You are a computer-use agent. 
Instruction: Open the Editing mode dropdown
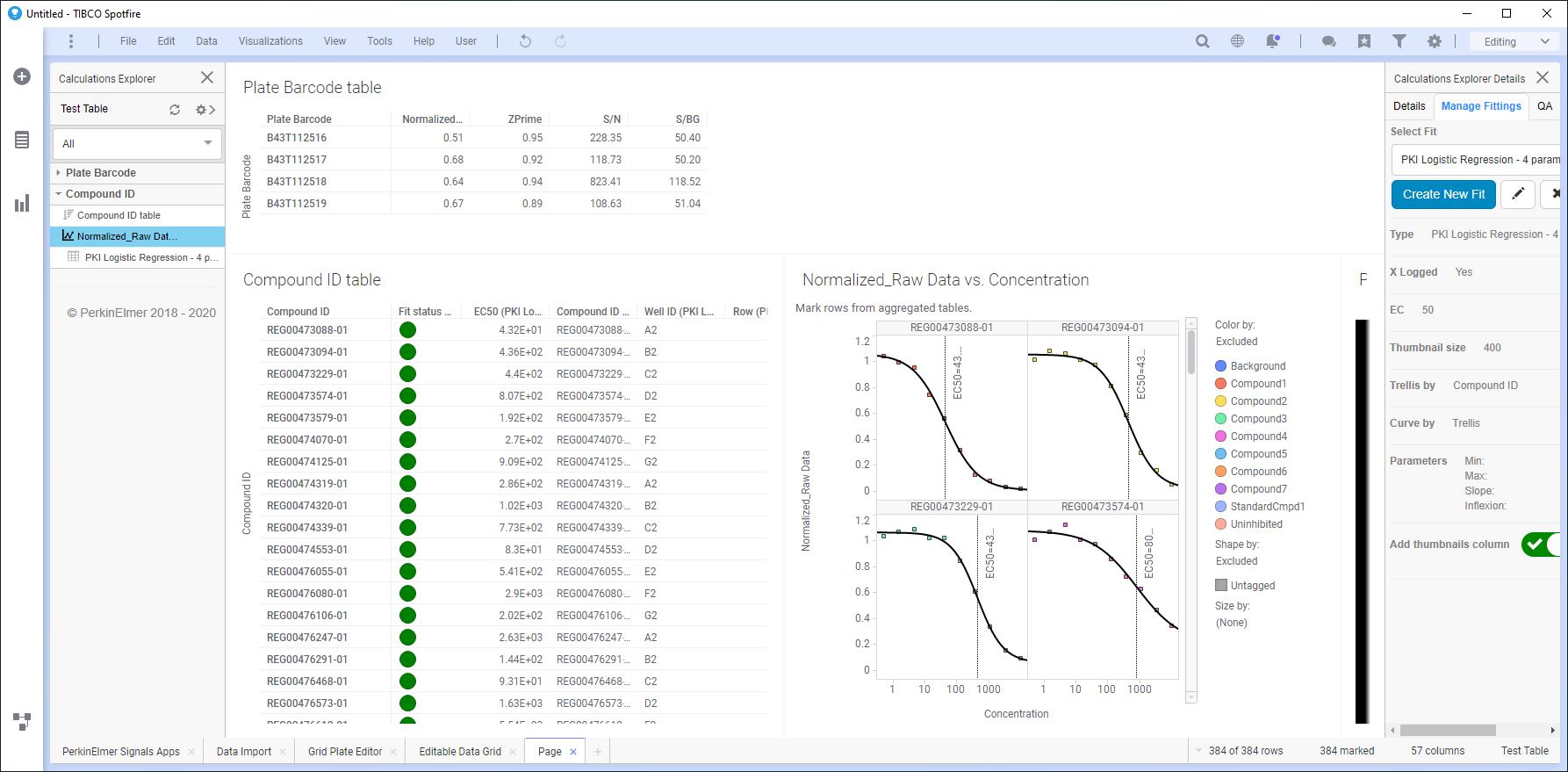[1516, 41]
